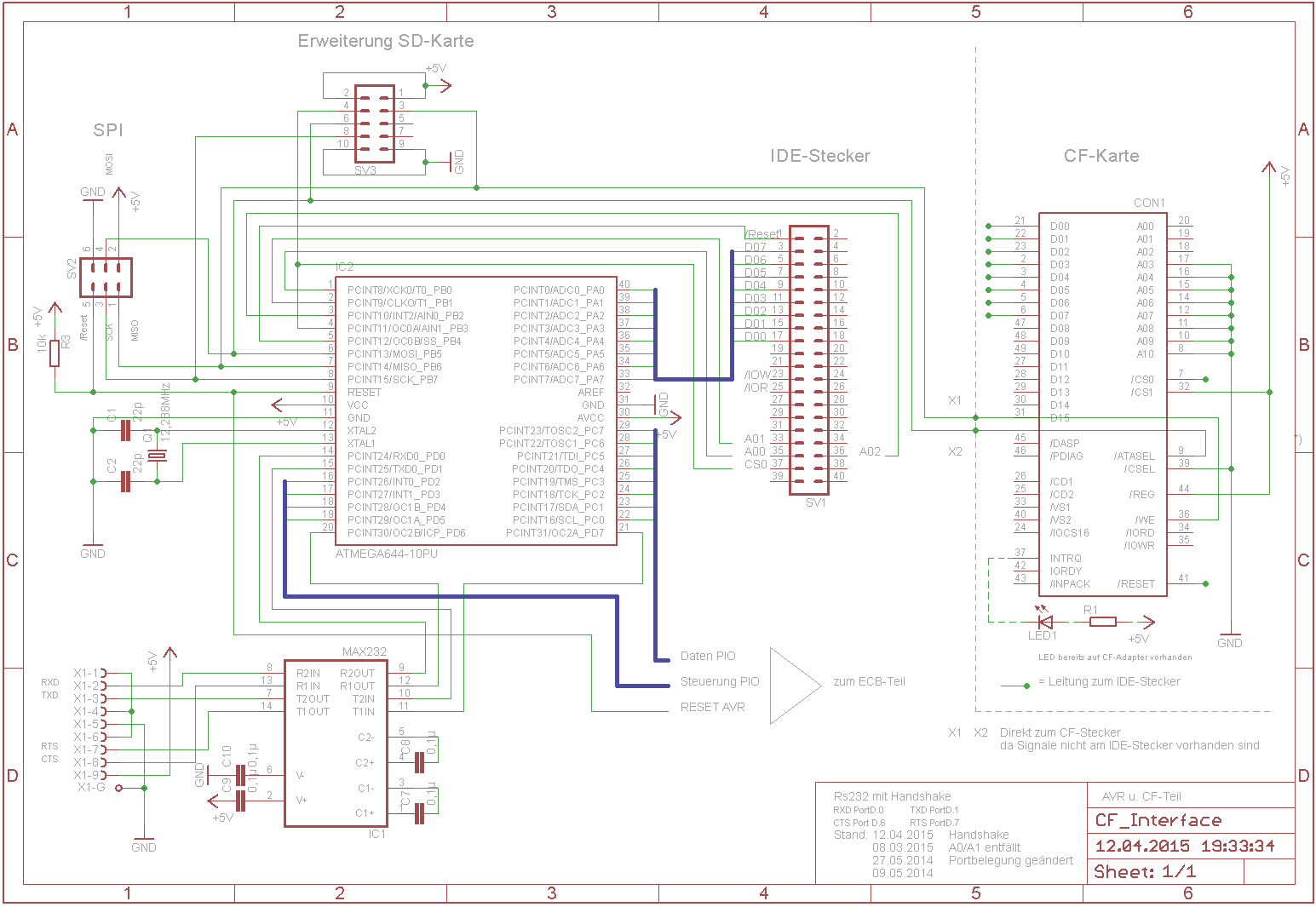The height and width of the screenshot is (907, 1316).
Task: Click the Daten PIO bus label
Action: tap(707, 656)
